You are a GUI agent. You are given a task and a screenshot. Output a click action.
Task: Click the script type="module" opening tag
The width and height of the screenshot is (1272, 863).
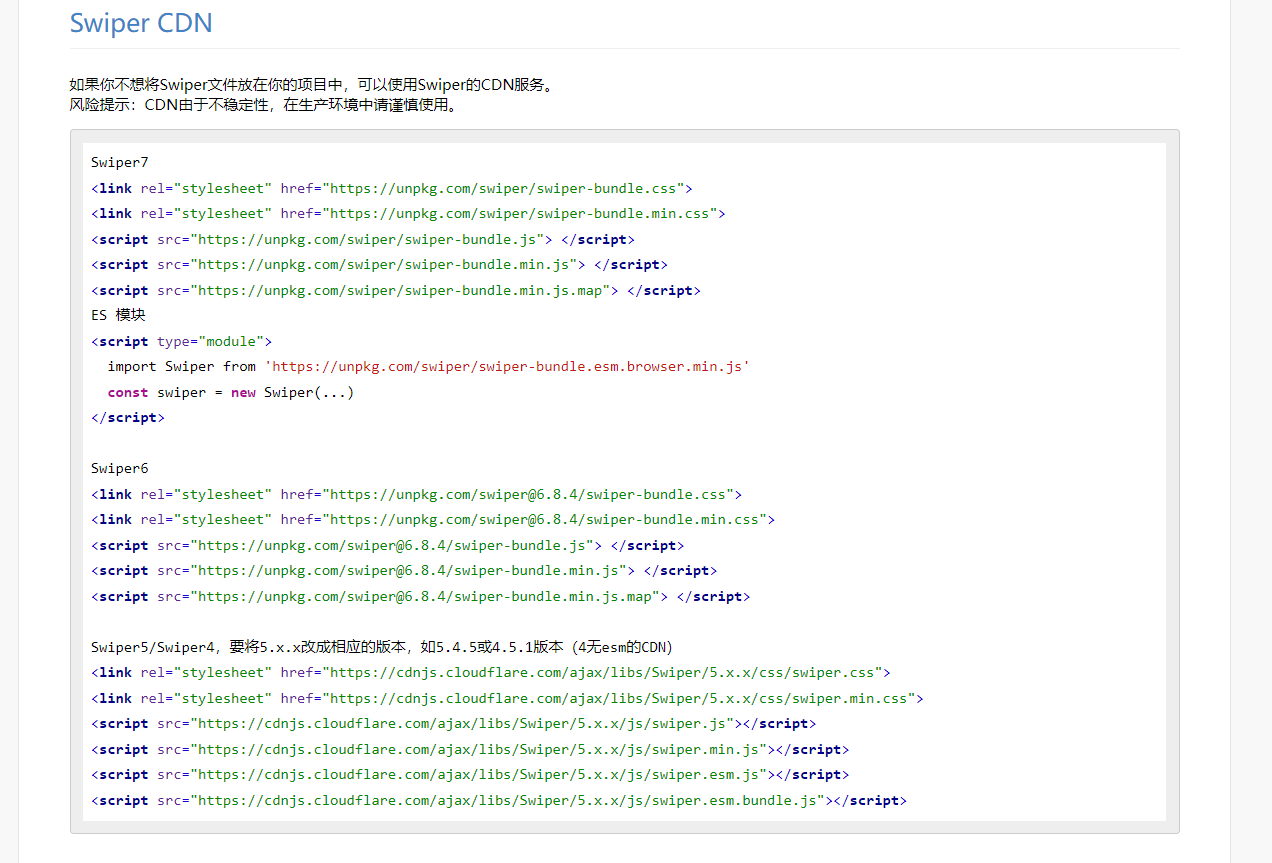tap(181, 341)
